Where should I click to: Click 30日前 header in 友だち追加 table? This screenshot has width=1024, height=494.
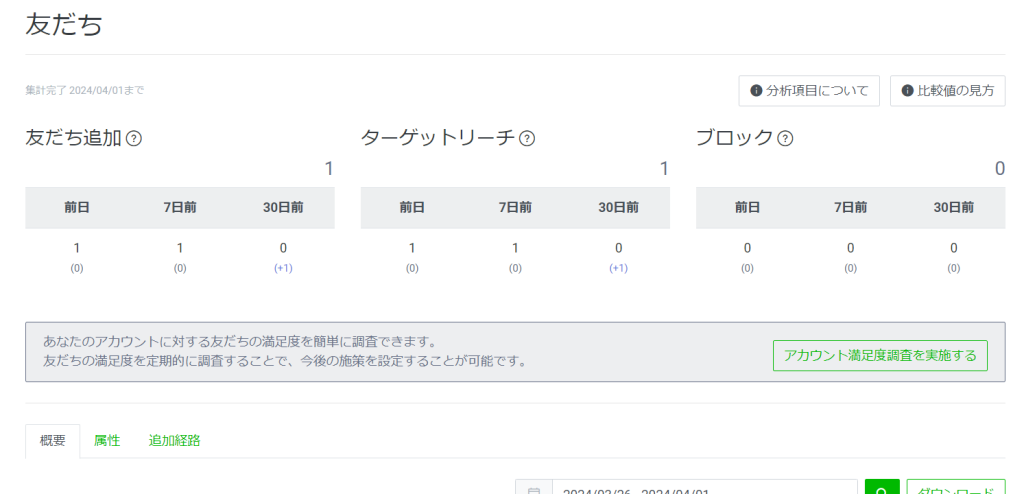(283, 208)
